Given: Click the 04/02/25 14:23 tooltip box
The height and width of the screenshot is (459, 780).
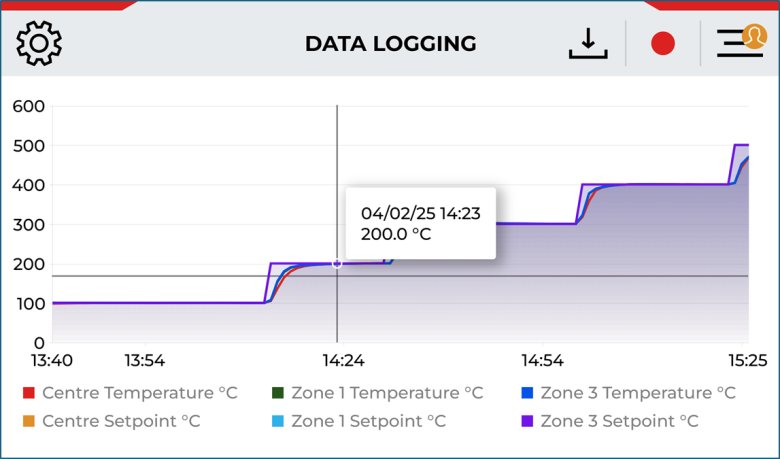Looking at the screenshot, I should [x=420, y=223].
